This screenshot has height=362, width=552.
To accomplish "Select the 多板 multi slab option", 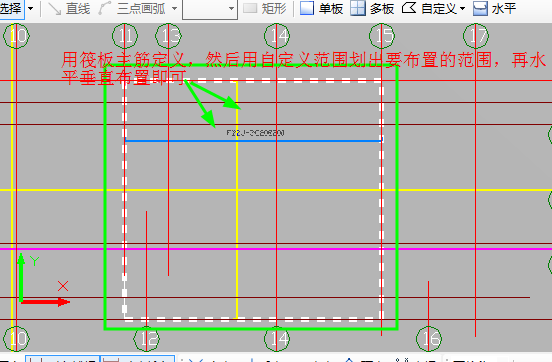I will pos(372,8).
